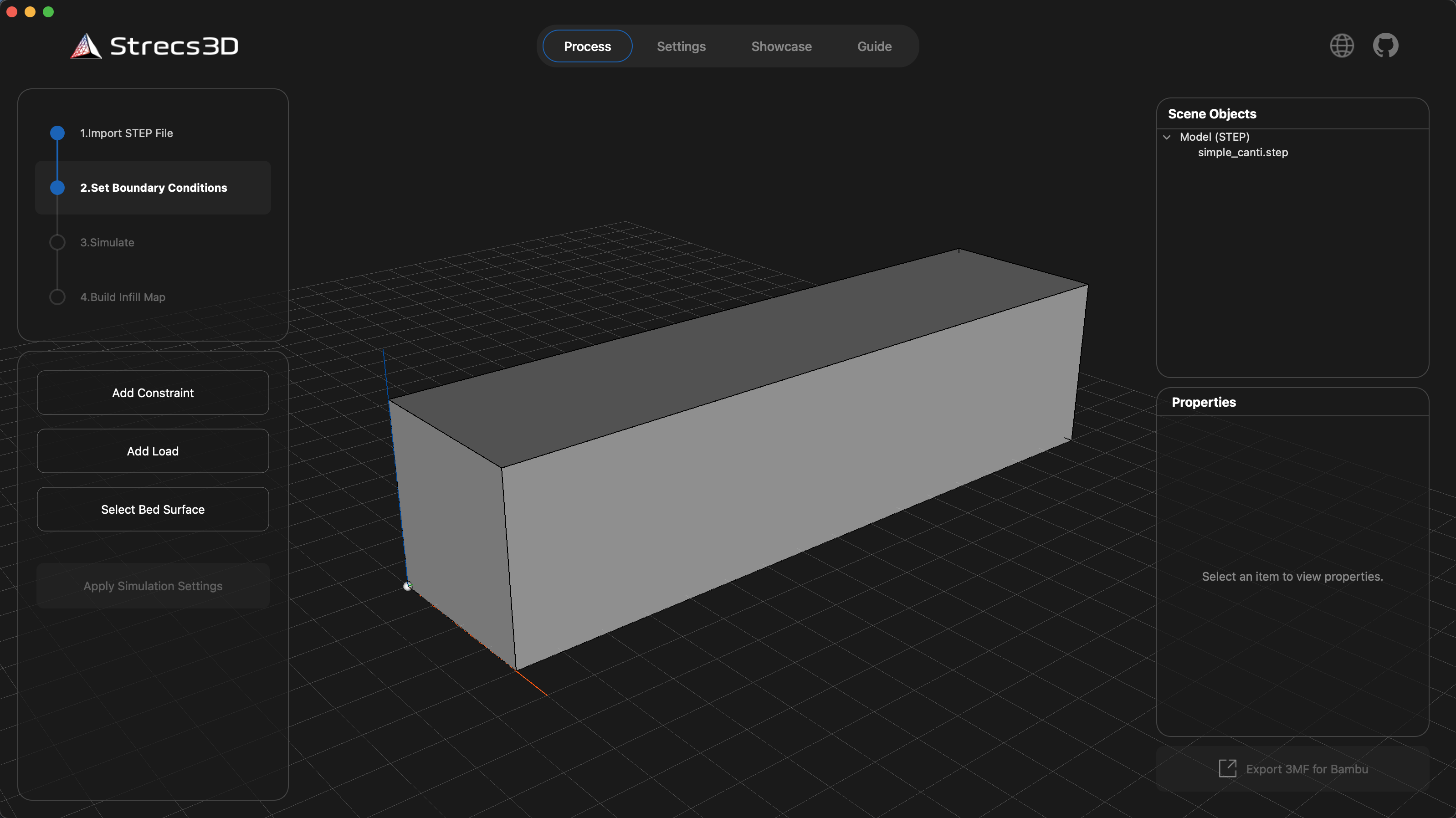
Task: Click the Add Constraint button
Action: point(152,393)
